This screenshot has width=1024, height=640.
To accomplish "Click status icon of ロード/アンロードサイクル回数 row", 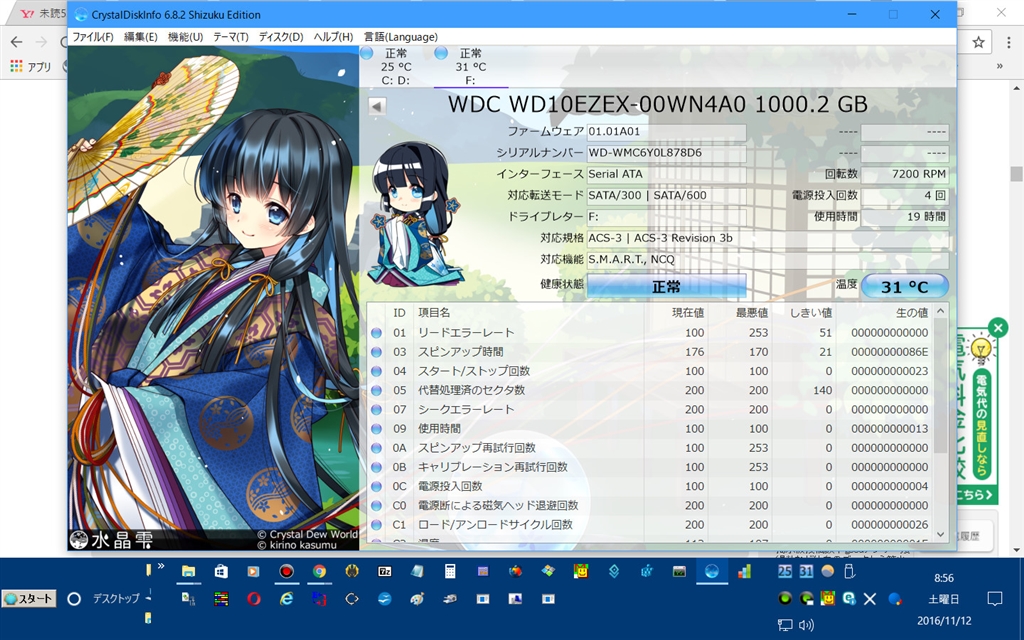I will [x=376, y=525].
